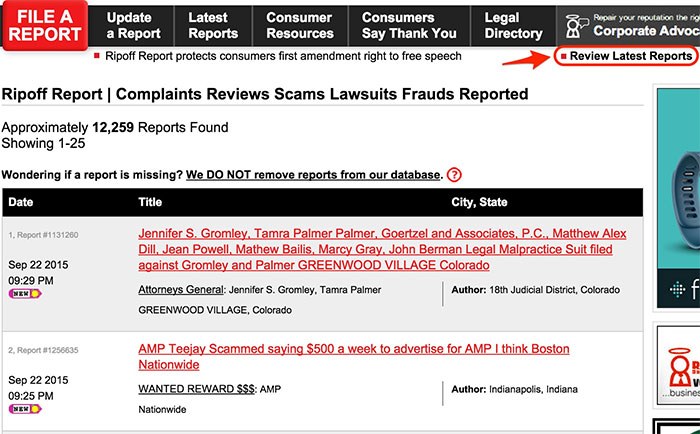This screenshot has height=434, width=700.
Task: Click the red FILE A REPORT button
Action: tap(44, 25)
